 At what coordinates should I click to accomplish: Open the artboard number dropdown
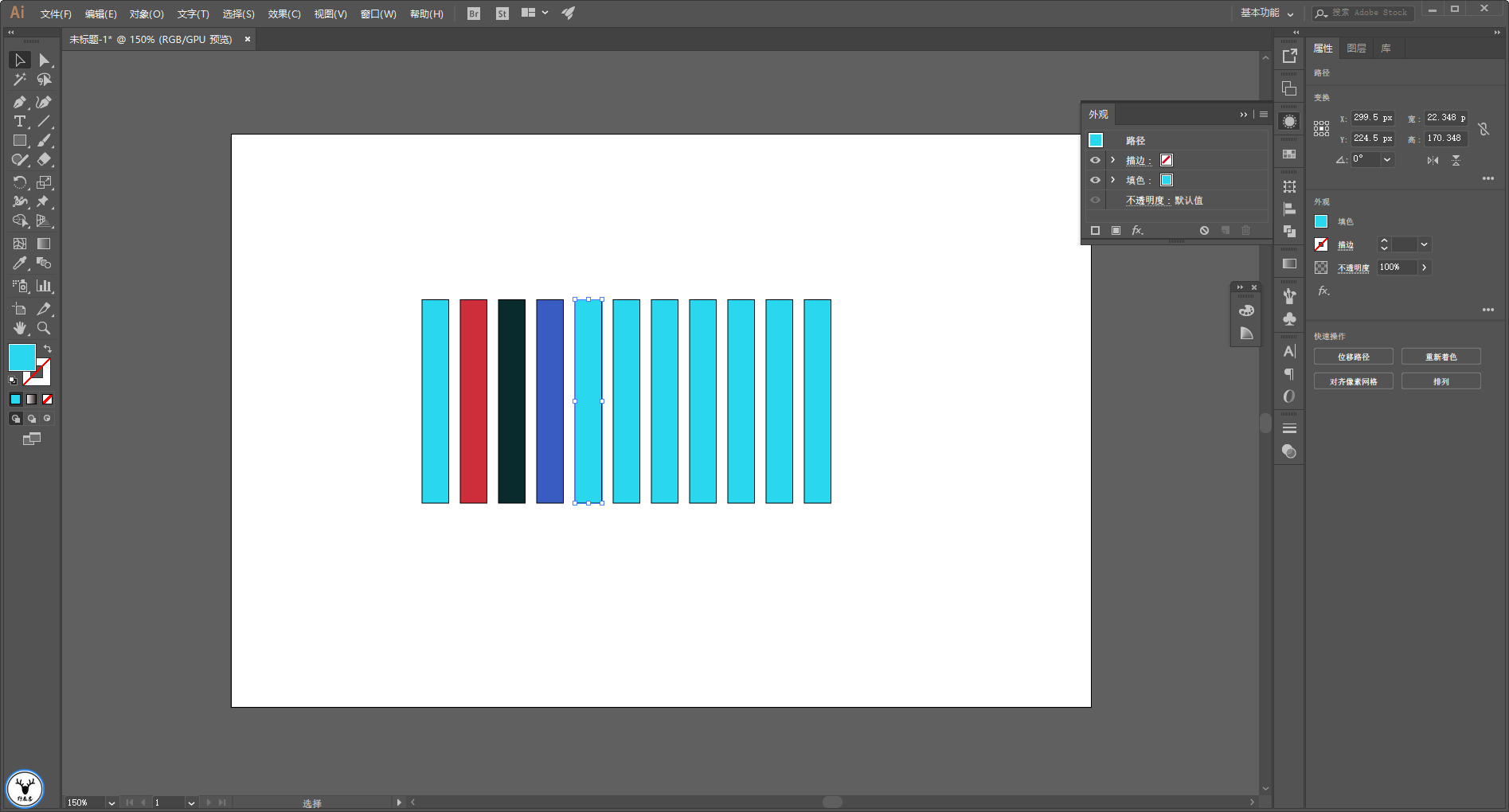point(191,802)
